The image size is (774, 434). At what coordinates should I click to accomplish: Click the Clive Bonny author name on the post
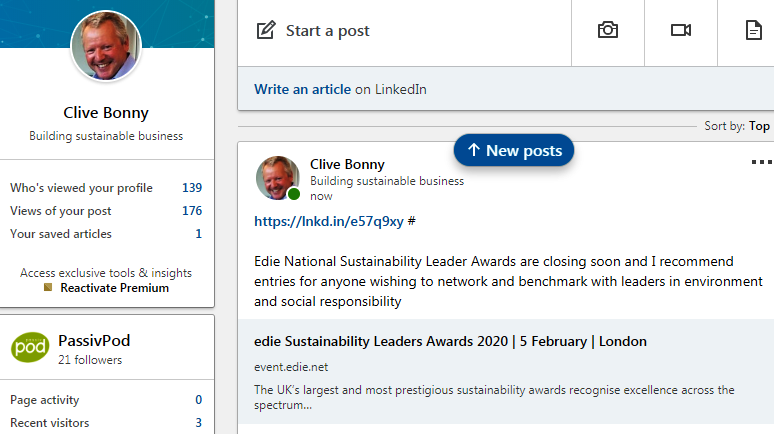347,164
